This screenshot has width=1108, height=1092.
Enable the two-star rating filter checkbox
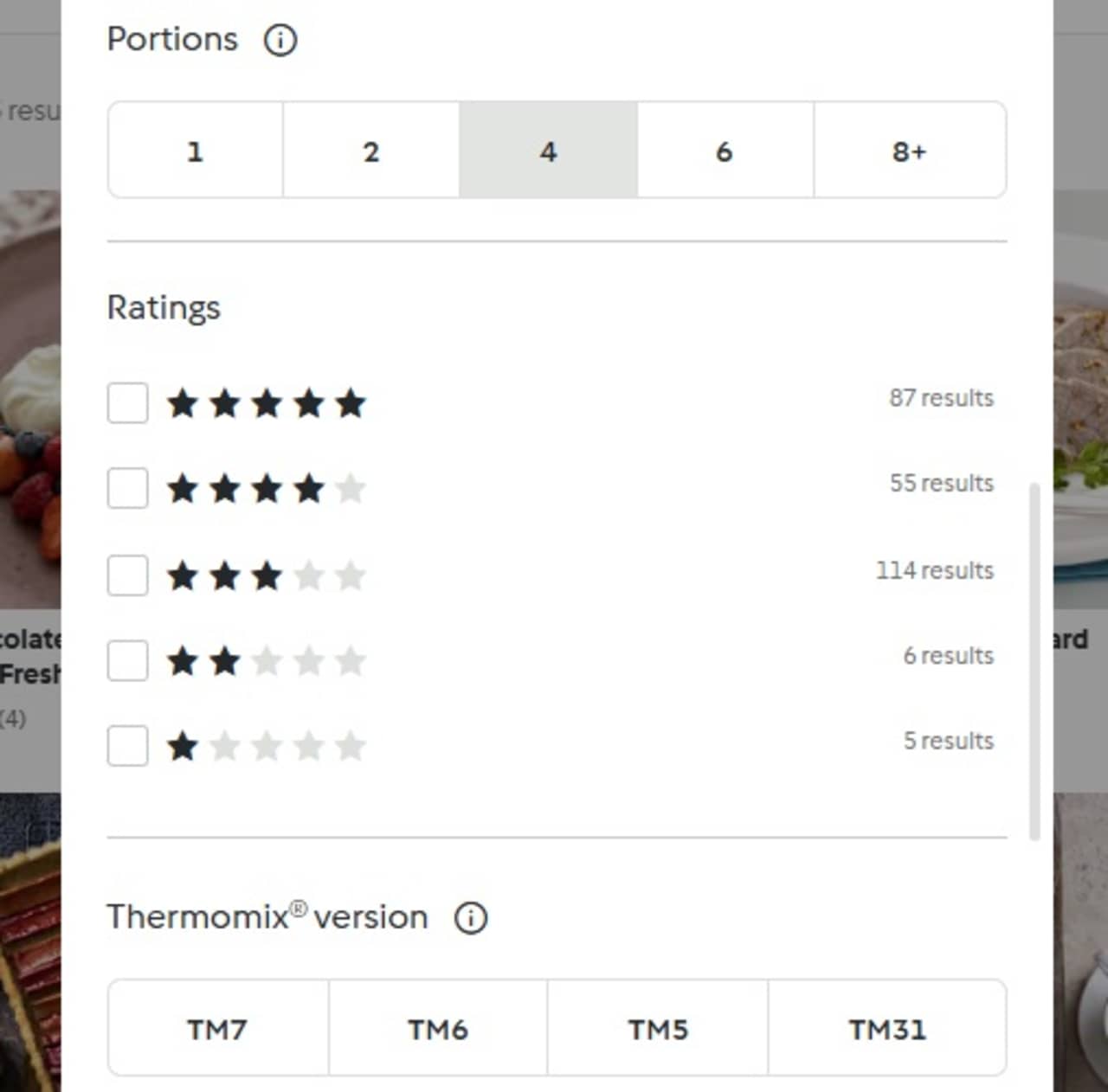(x=127, y=661)
